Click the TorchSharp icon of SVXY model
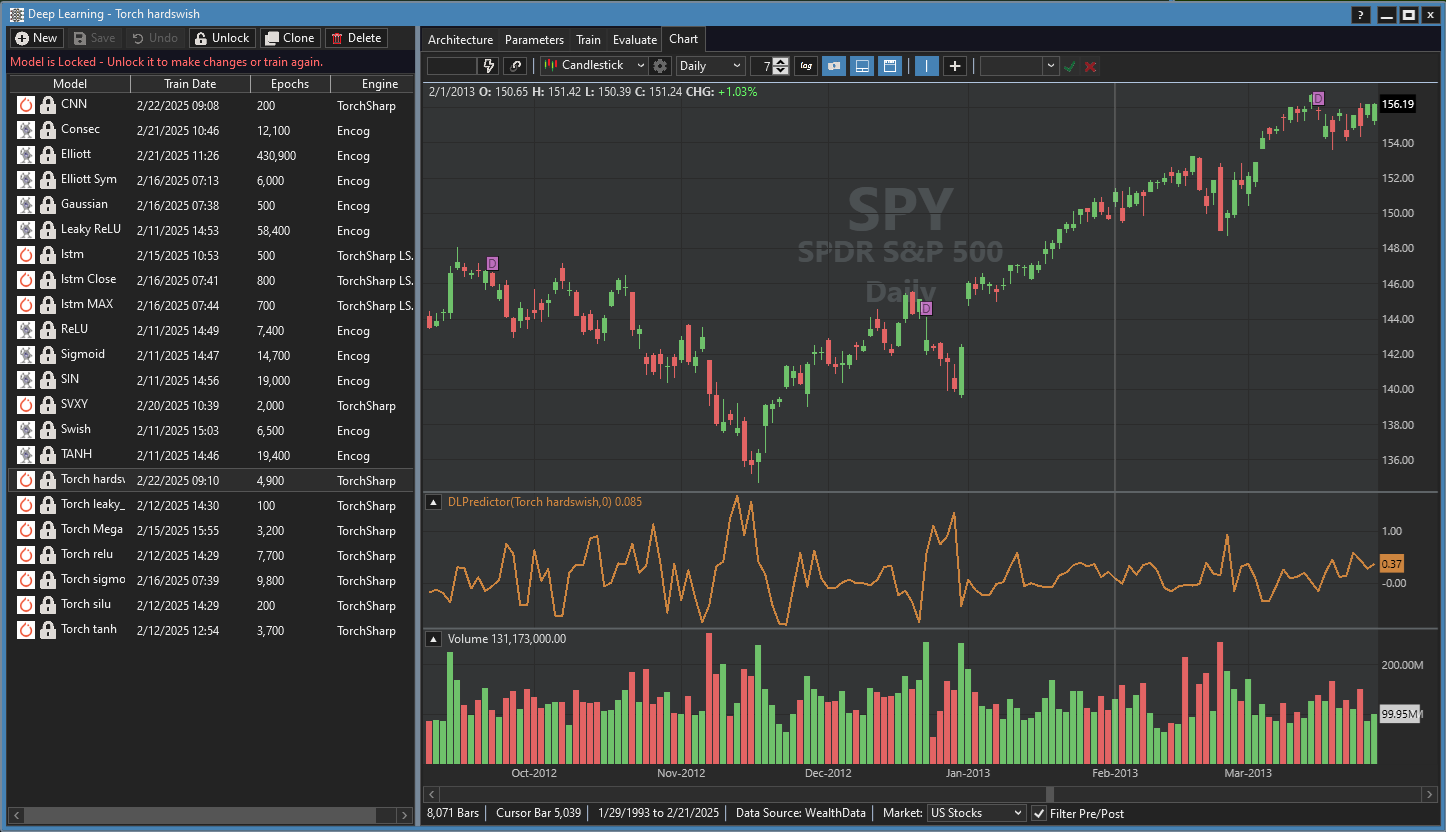The width and height of the screenshot is (1446, 832). tap(26, 405)
